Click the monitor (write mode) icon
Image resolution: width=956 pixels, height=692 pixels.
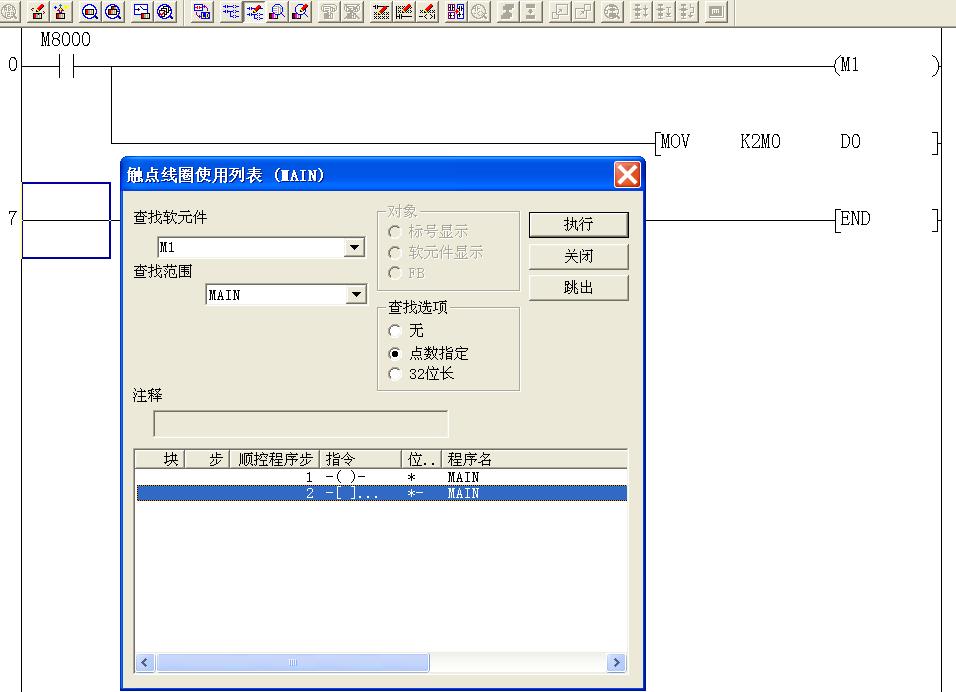point(300,12)
